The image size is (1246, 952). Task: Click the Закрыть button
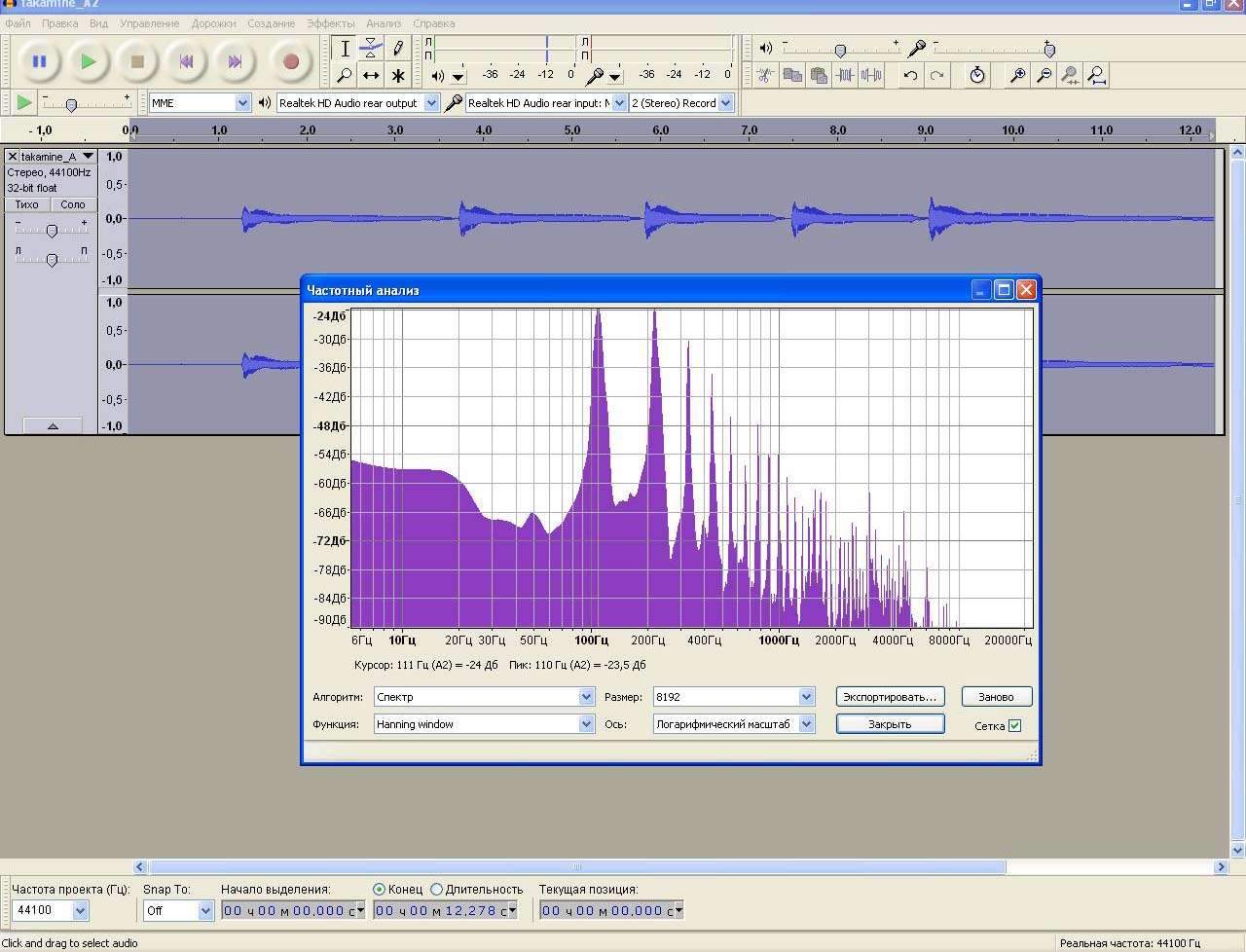click(890, 724)
